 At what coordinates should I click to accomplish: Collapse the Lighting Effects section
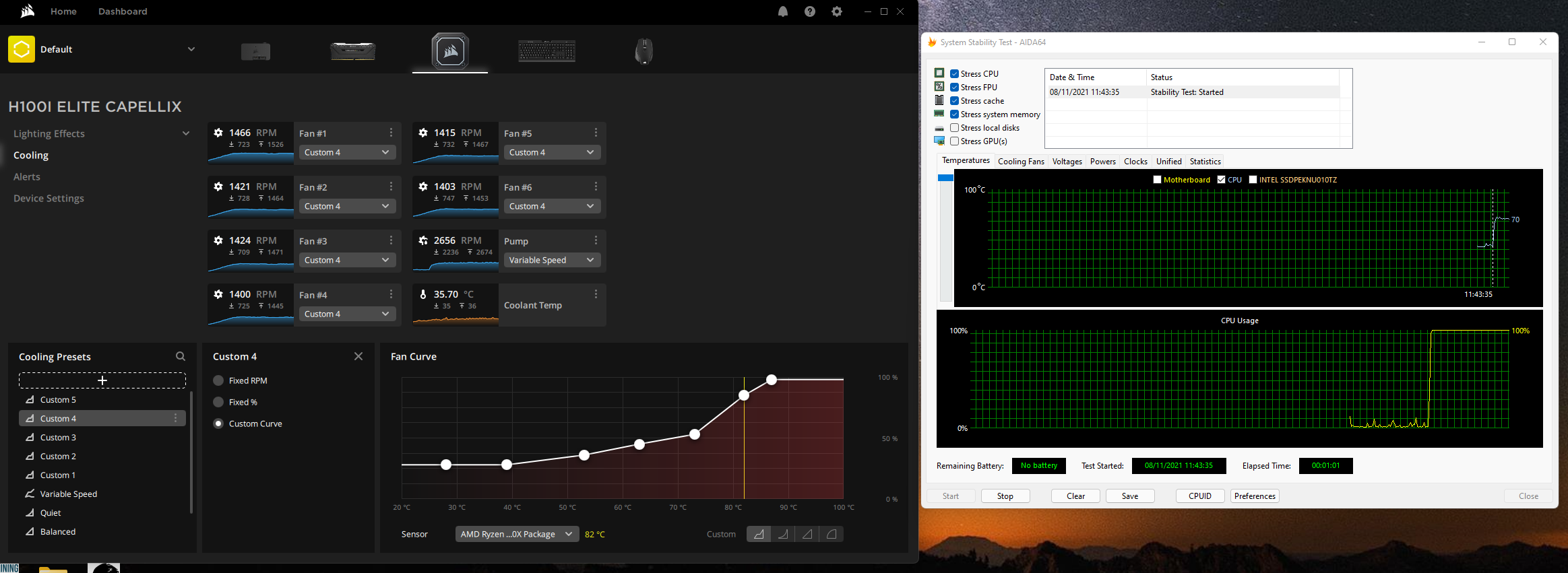pyautogui.click(x=186, y=133)
